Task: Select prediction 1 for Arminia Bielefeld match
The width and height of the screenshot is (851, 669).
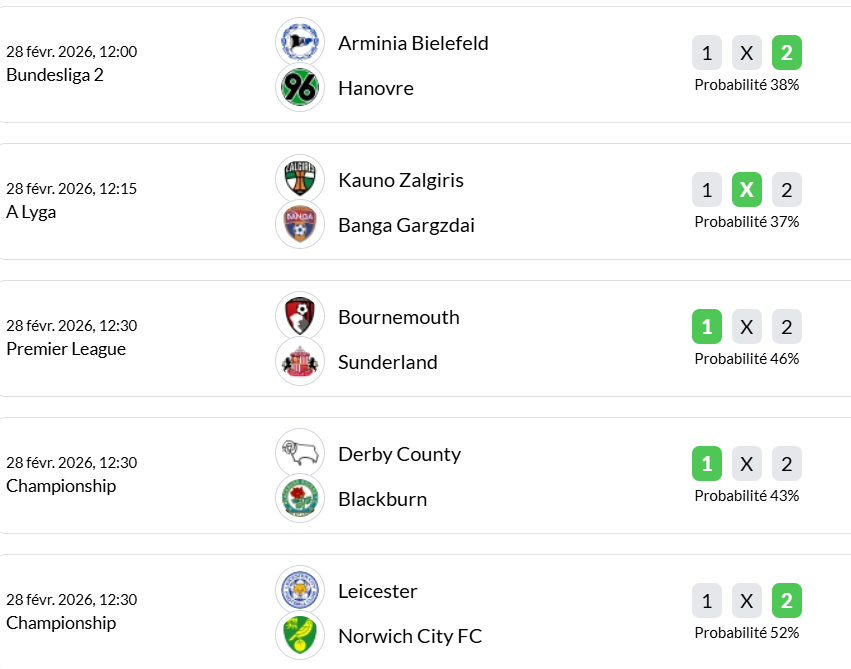Action: tap(707, 53)
